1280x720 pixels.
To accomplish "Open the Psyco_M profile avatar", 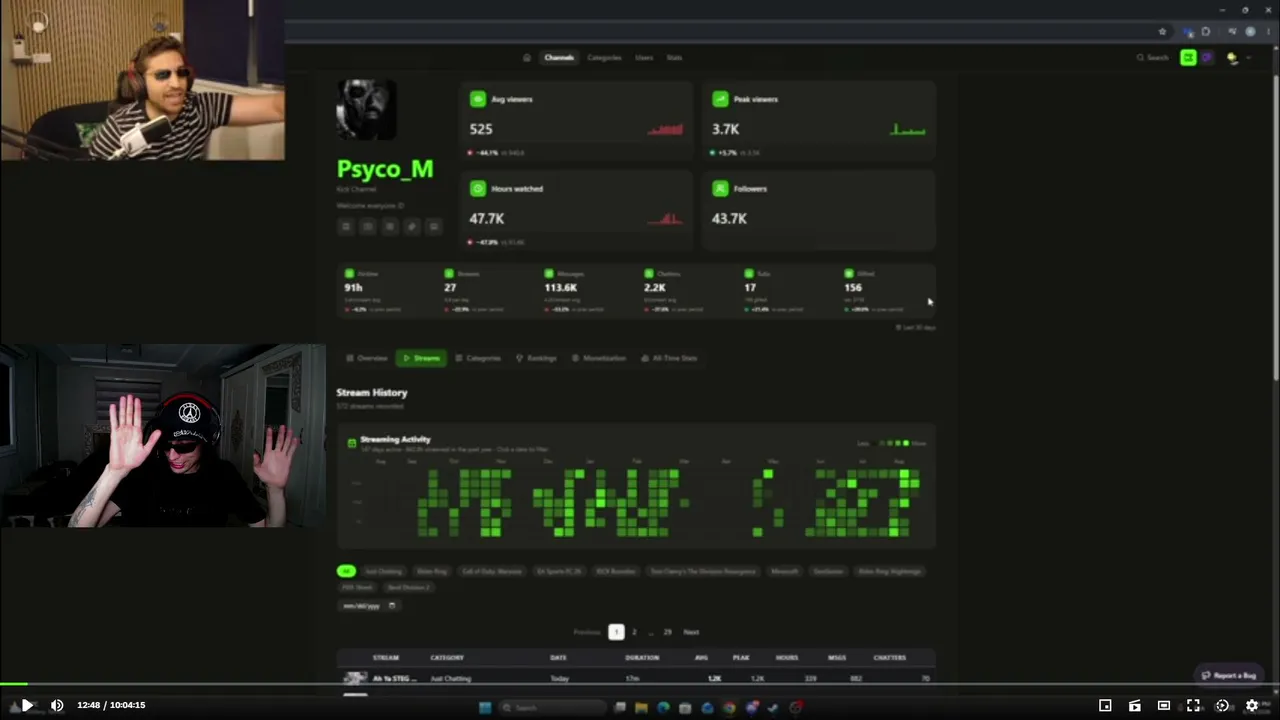I will tap(366, 109).
